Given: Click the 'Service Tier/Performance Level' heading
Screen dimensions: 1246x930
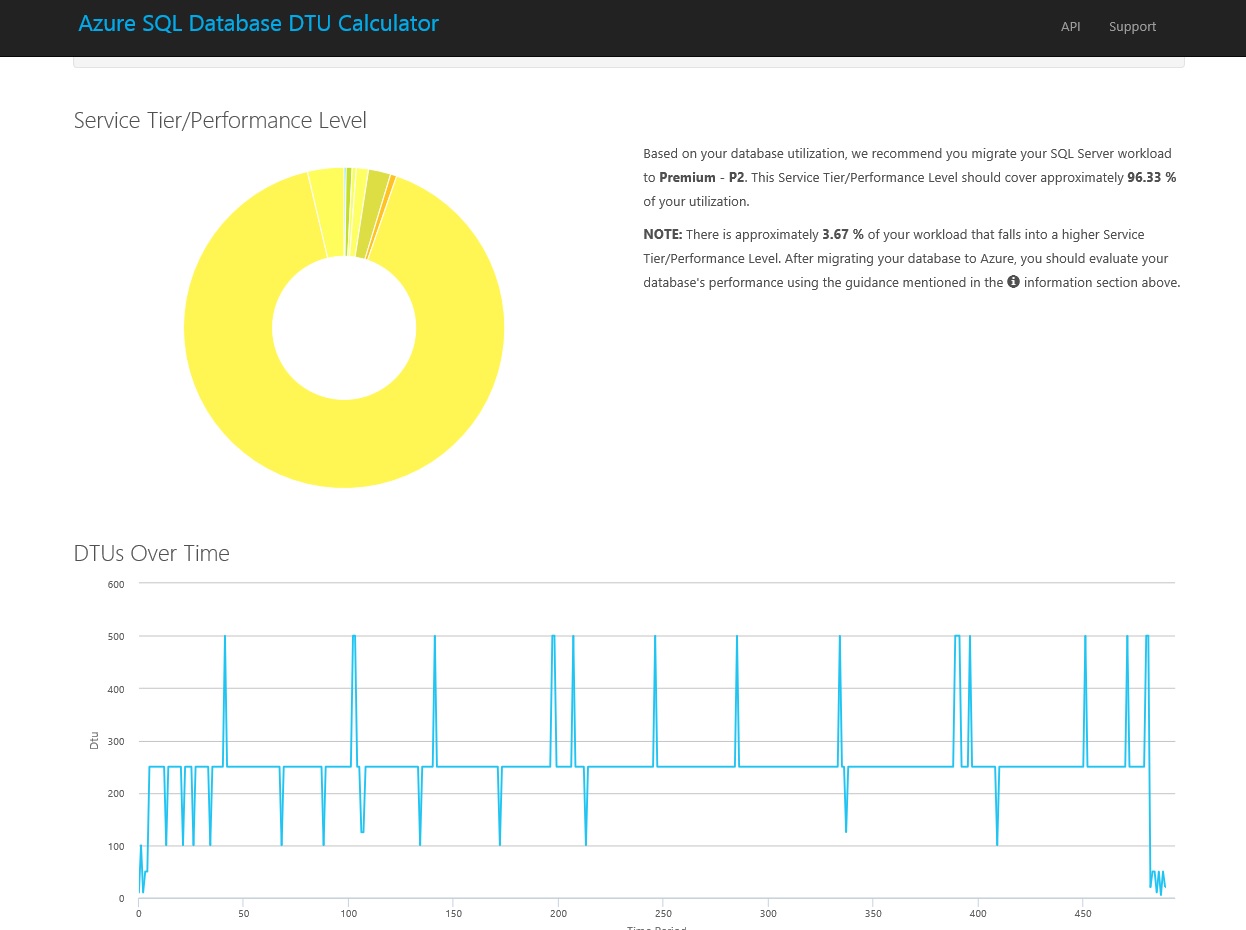Looking at the screenshot, I should 220,121.
